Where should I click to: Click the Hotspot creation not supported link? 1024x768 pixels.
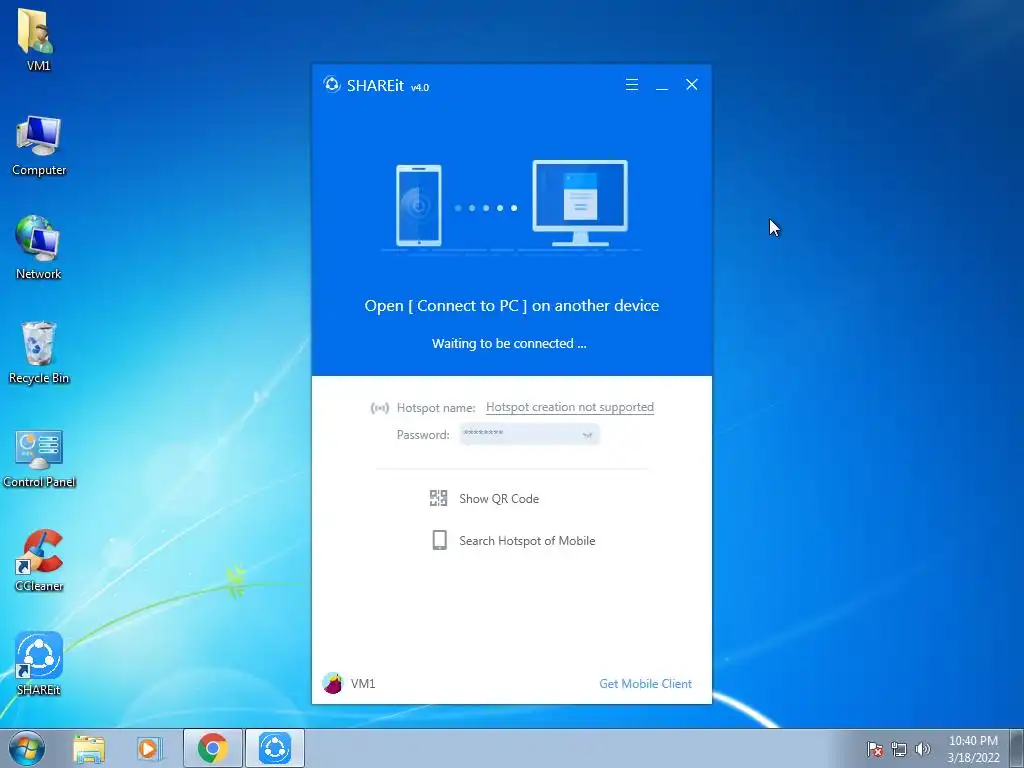(x=569, y=407)
